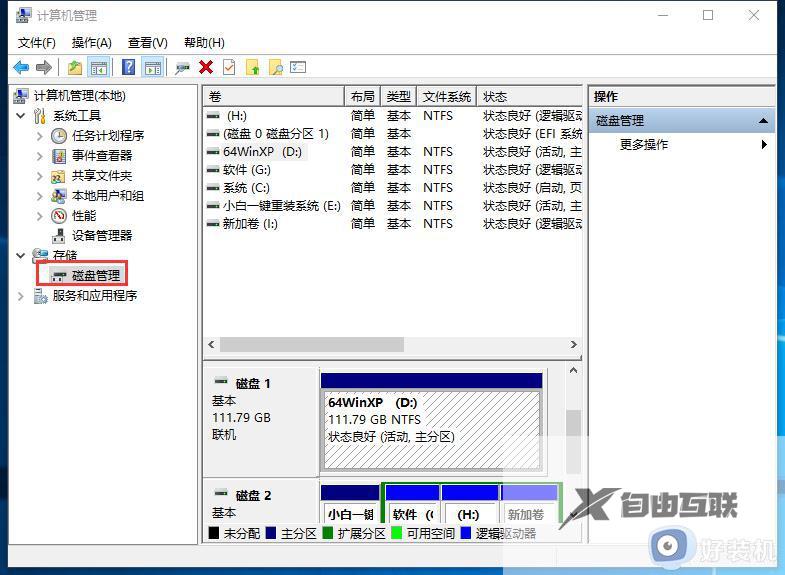Click the Device Manager icon
This screenshot has width=785, height=575.
coord(59,236)
